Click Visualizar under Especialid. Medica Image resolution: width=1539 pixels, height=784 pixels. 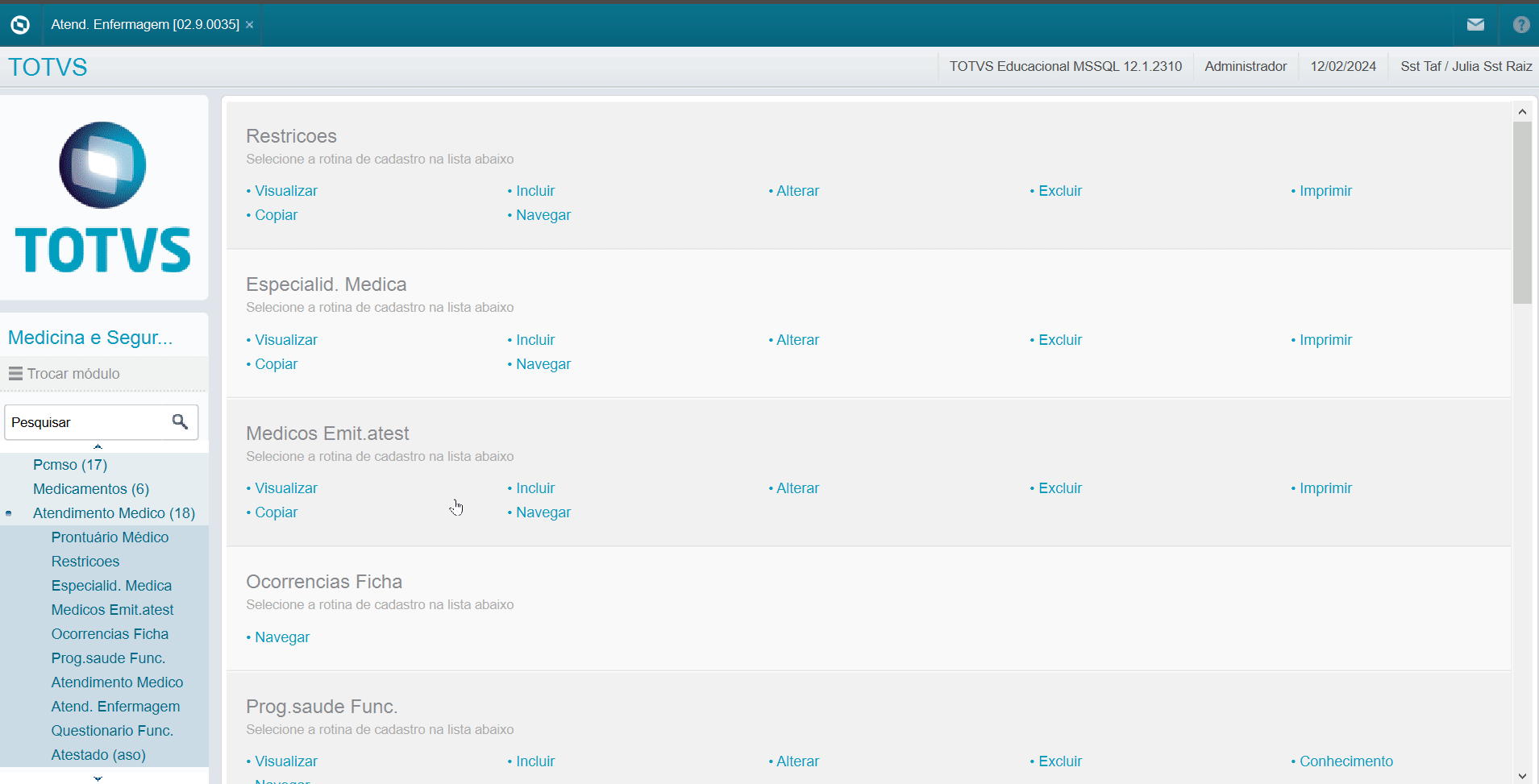point(286,340)
